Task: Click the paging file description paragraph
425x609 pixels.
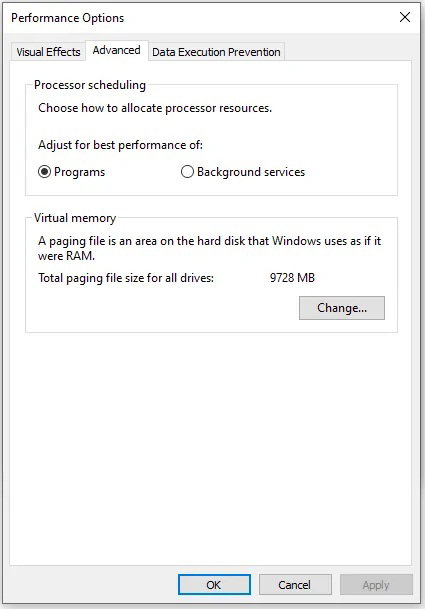Action: pyautogui.click(x=209, y=249)
